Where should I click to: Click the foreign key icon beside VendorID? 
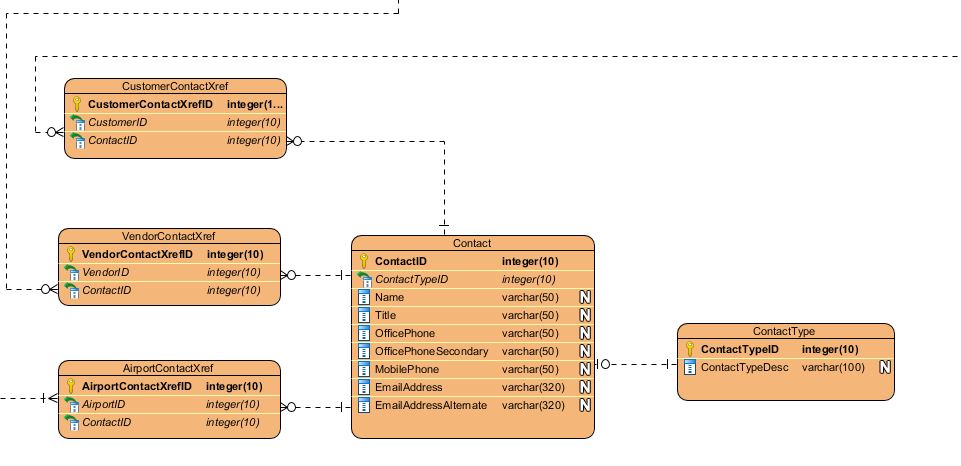click(x=71, y=272)
